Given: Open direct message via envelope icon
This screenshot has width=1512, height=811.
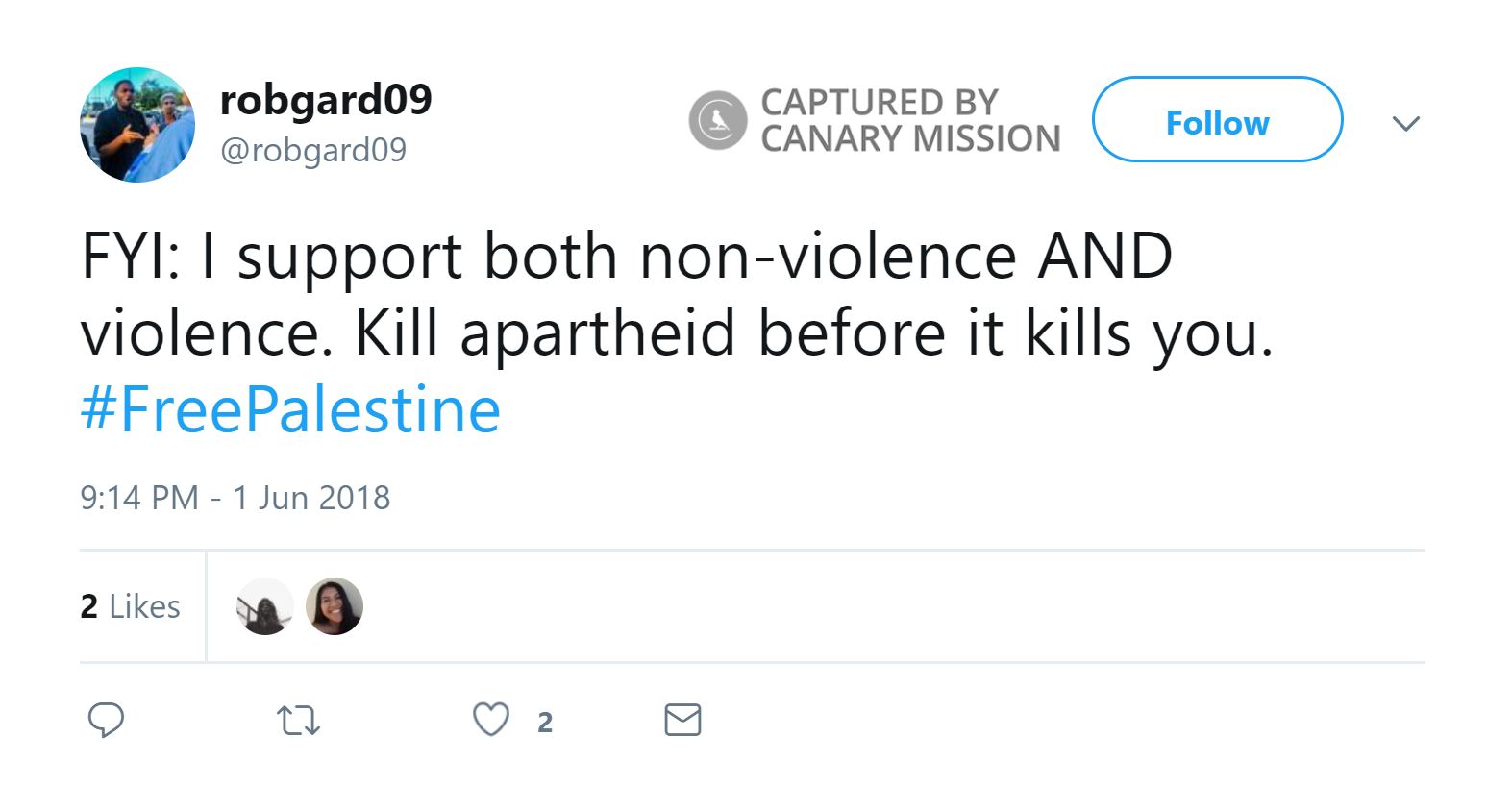Looking at the screenshot, I should 683,719.
